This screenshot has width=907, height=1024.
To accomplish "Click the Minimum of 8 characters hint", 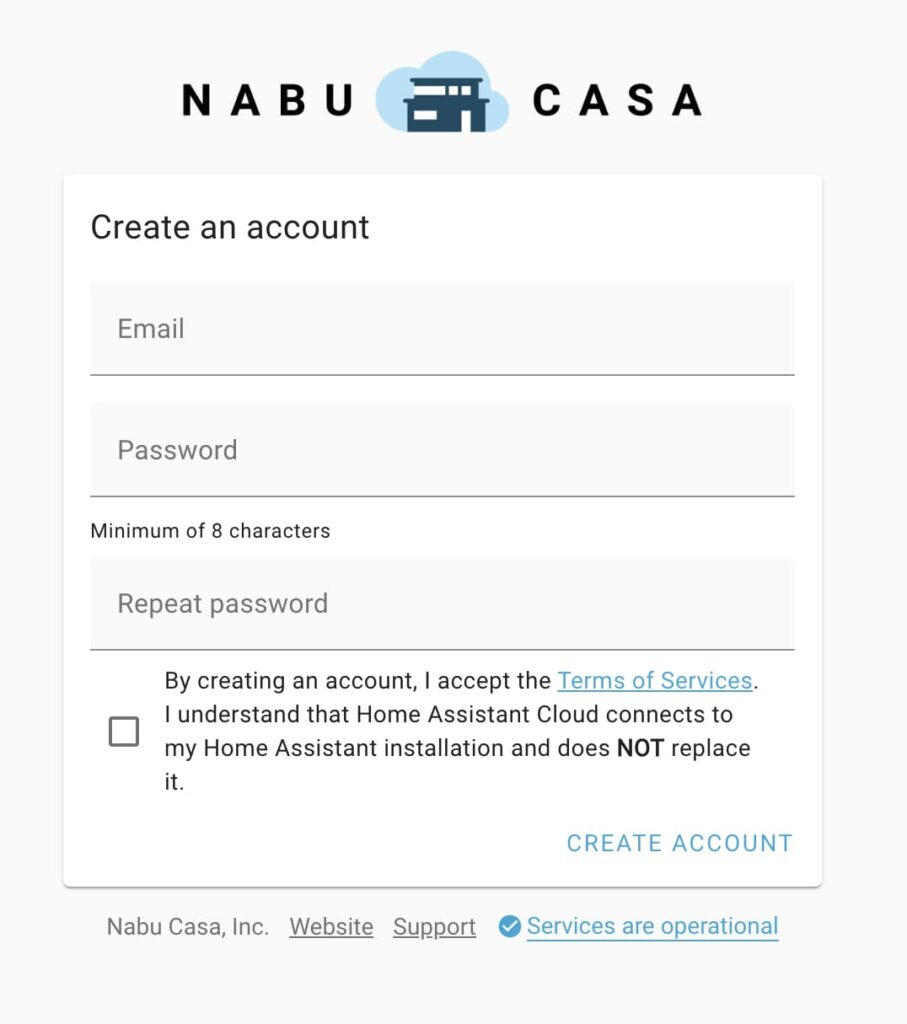I will point(210,531).
